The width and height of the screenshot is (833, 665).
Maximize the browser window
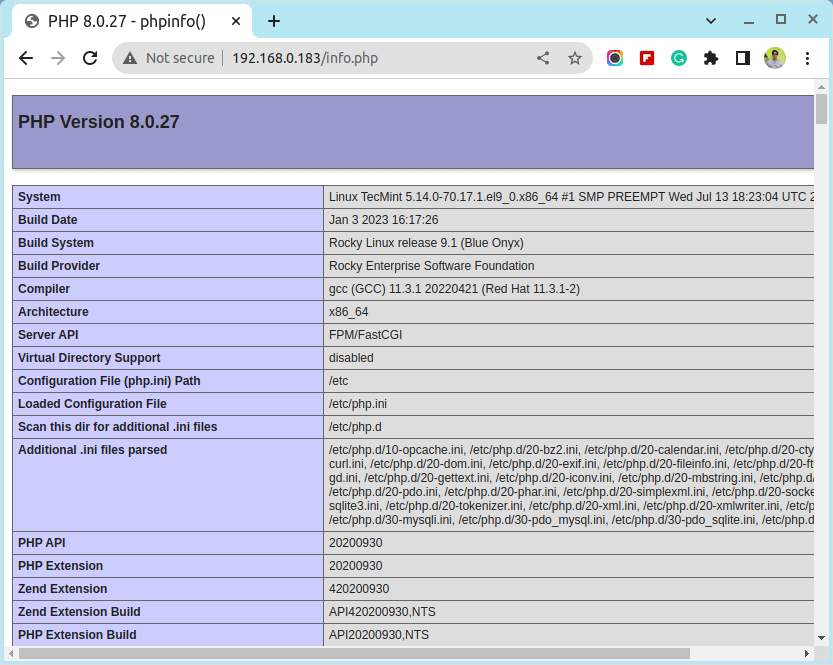coord(780,20)
